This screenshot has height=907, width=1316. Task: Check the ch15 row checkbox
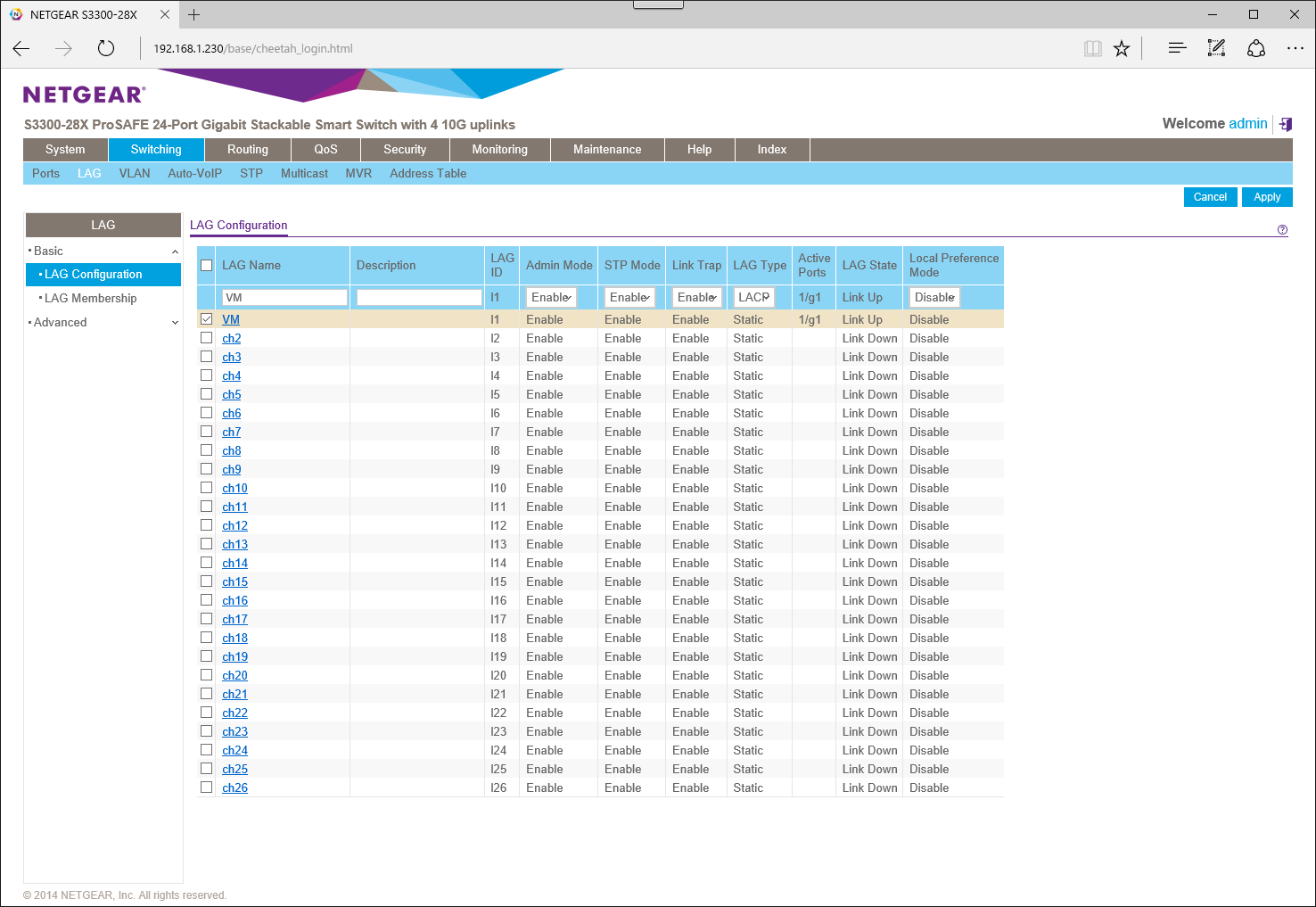pos(207,581)
